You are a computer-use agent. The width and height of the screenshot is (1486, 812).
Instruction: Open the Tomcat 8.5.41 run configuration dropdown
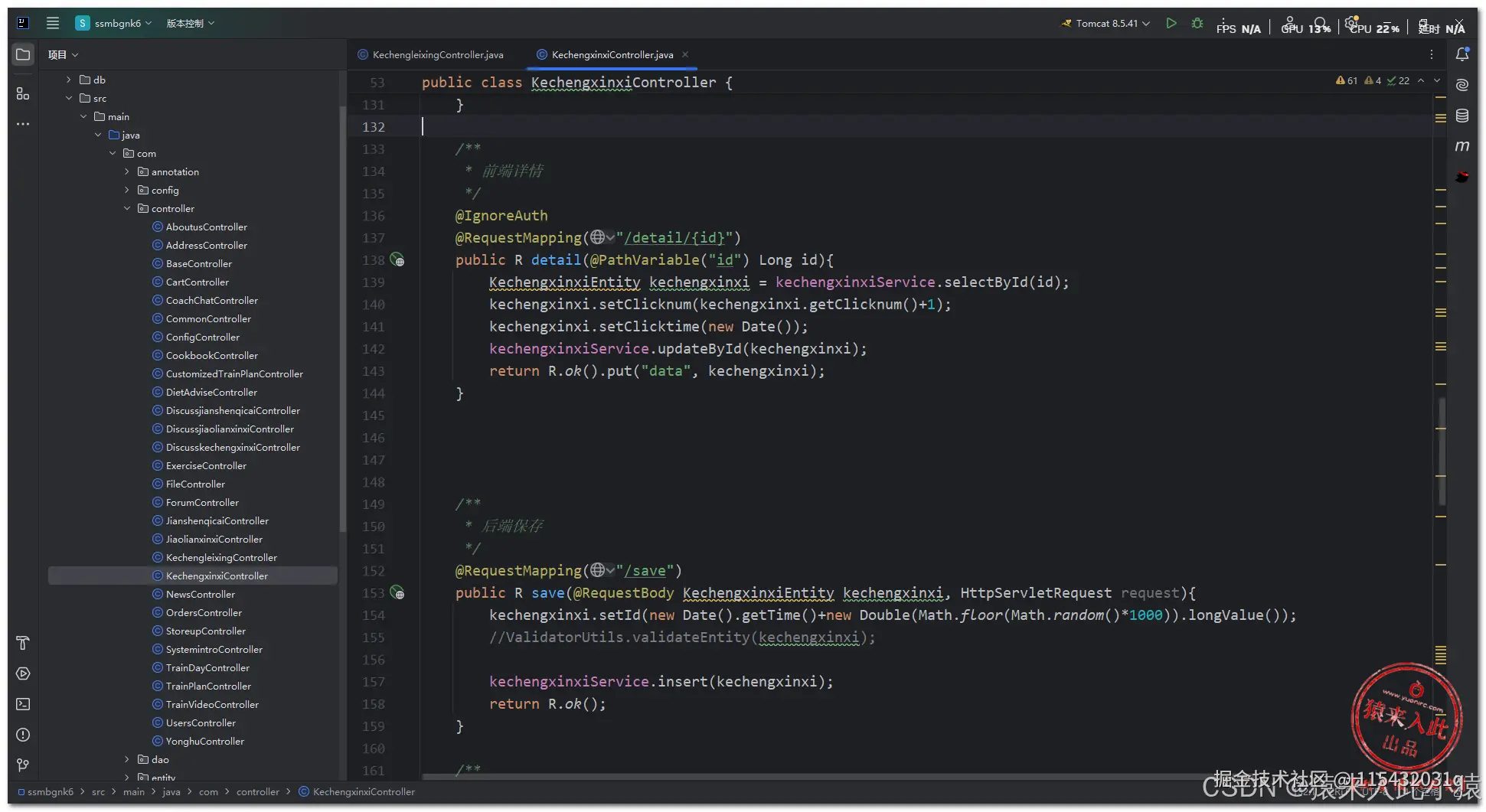click(x=1106, y=23)
